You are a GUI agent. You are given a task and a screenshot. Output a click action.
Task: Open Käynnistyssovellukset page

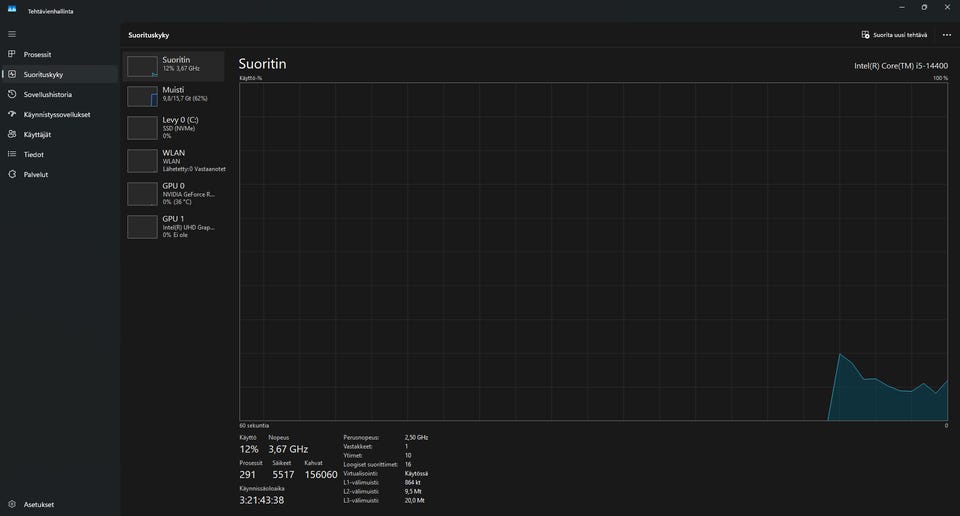point(59,114)
